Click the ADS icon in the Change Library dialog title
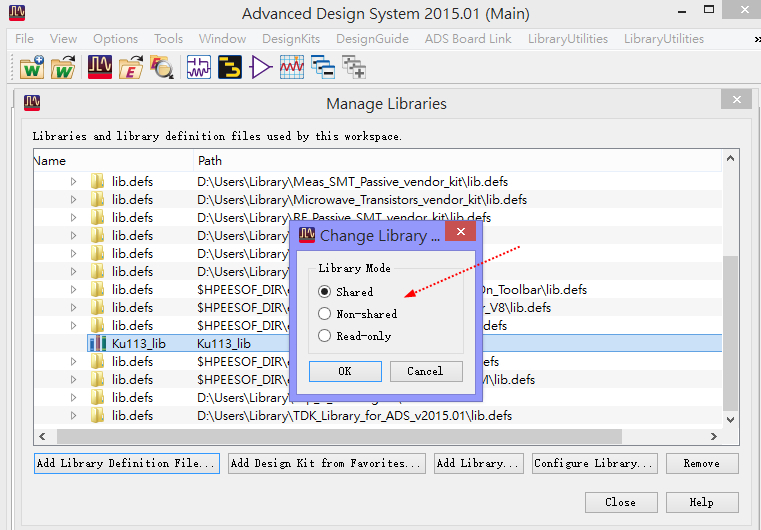This screenshot has height=530, width=761. coord(307,234)
